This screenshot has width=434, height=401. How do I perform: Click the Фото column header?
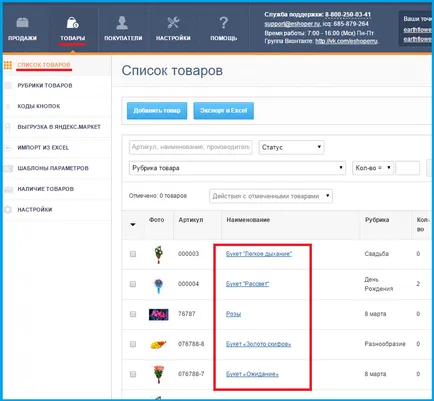coord(156,220)
